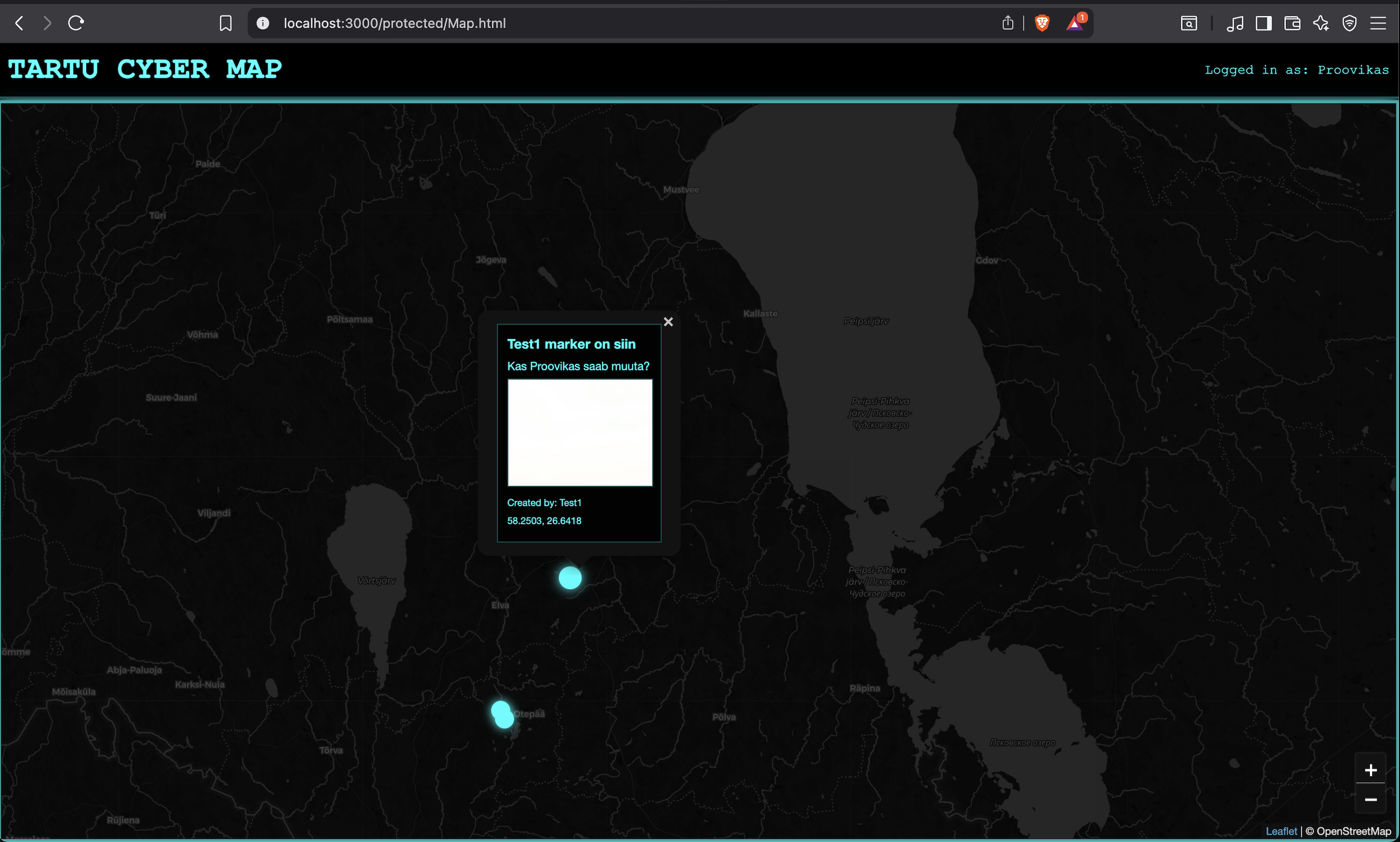Click the Tõrva map label
This screenshot has height=842, width=1400.
331,750
